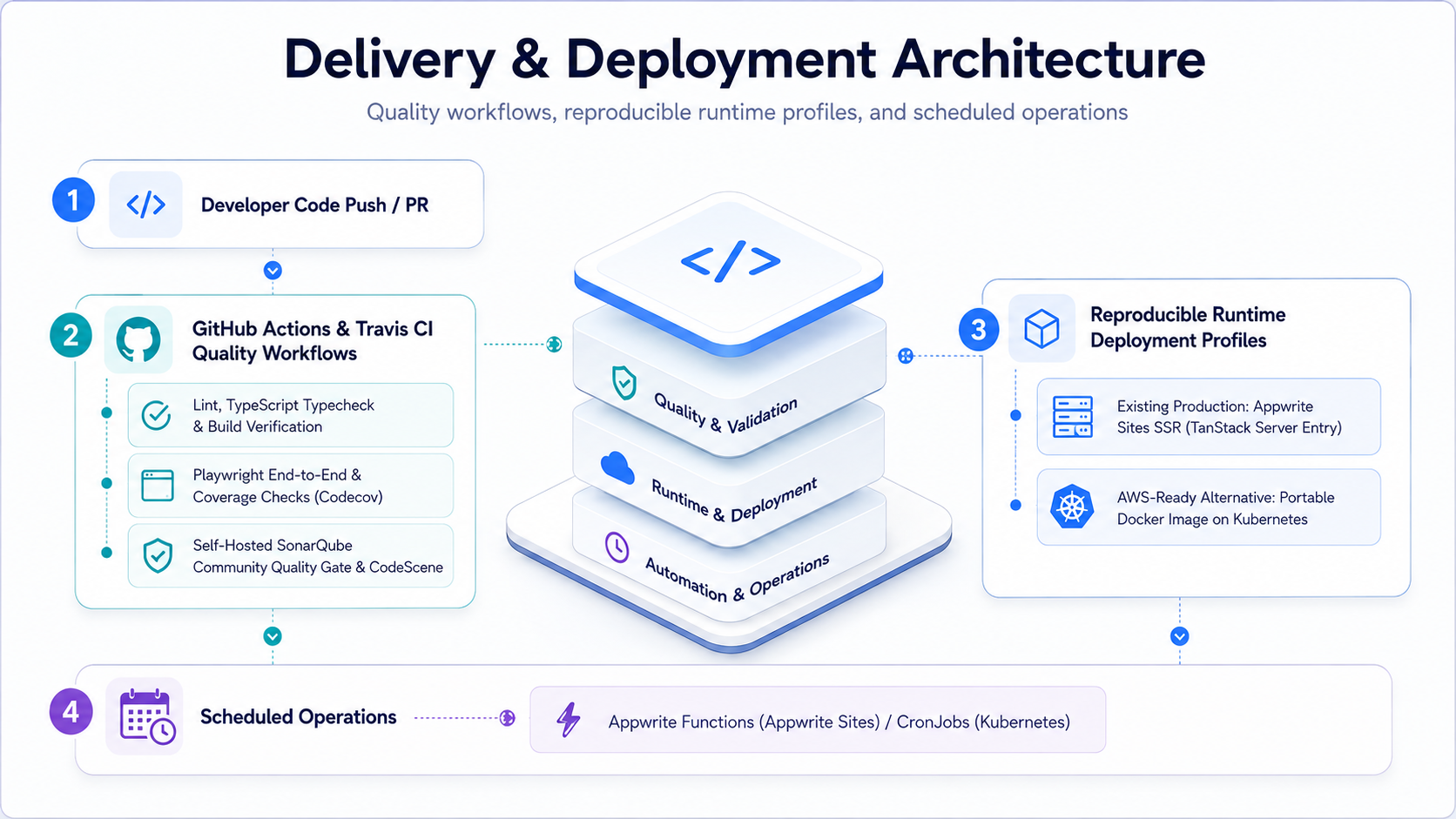Screen dimensions: 1456x819
Task: Click the connector node left of the stack
Action: click(554, 345)
